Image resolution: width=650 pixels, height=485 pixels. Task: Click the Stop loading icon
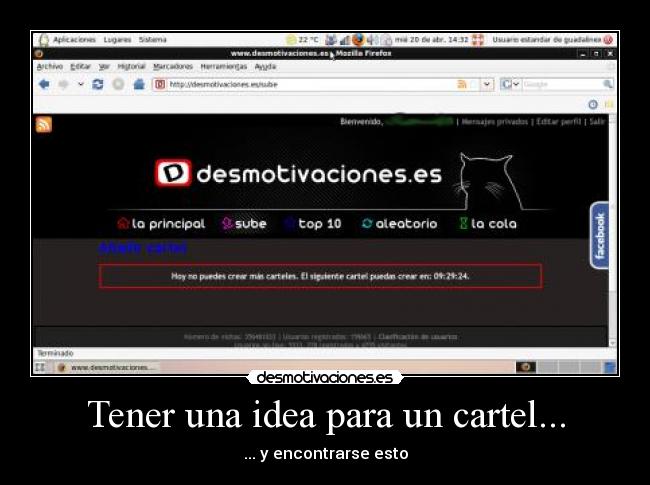[x=118, y=84]
